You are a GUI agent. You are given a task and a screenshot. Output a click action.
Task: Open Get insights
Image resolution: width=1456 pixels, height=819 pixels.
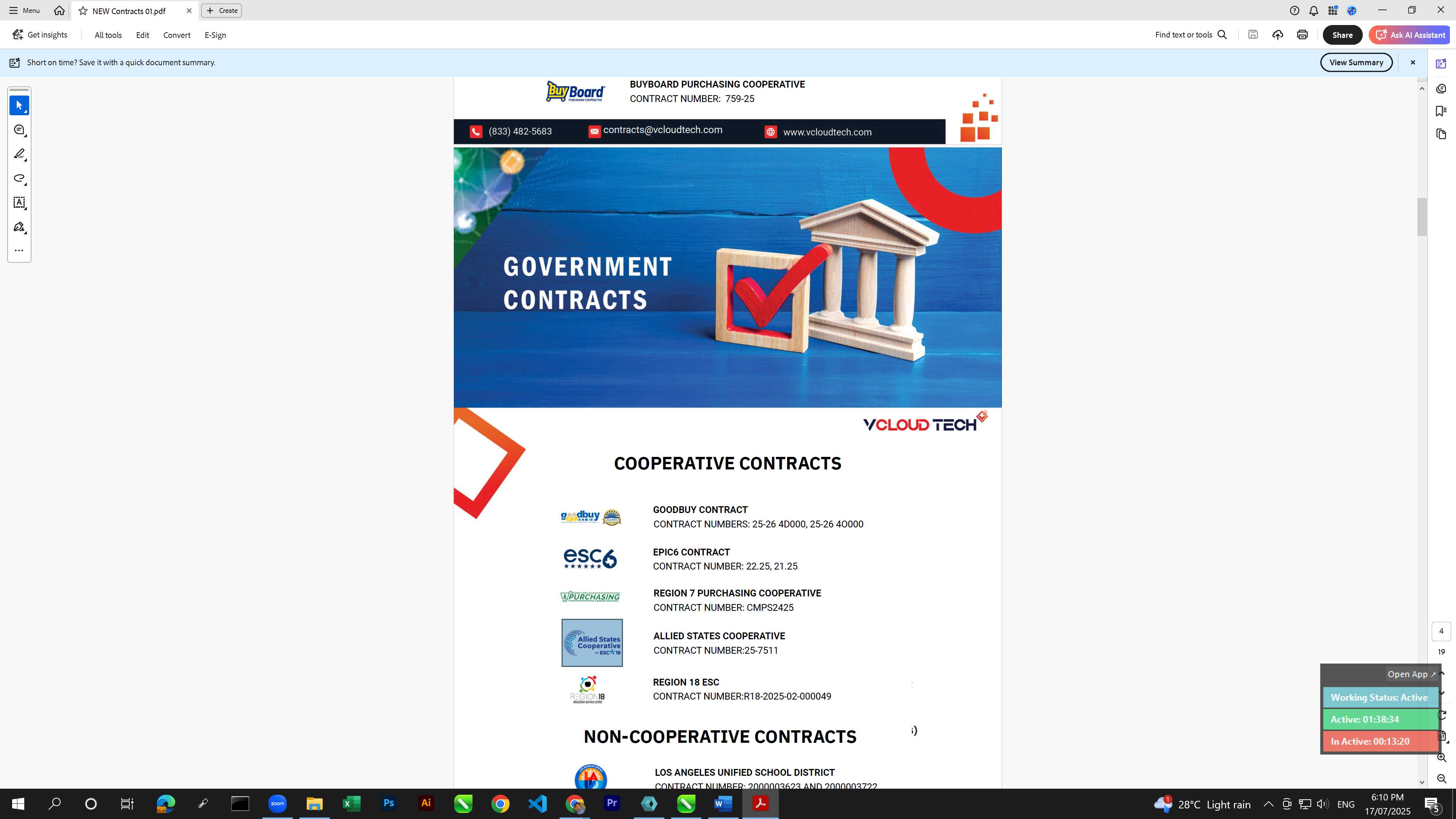[39, 35]
